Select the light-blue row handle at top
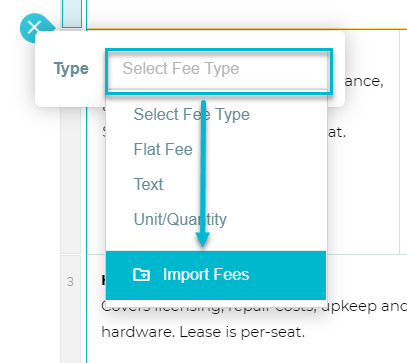 72,14
